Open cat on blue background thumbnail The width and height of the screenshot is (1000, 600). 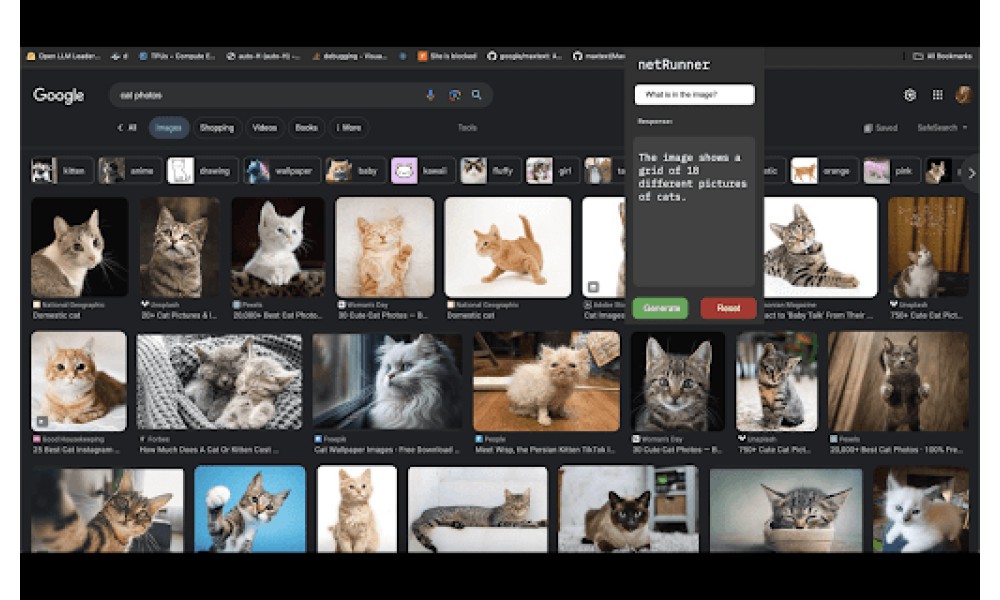(x=250, y=509)
